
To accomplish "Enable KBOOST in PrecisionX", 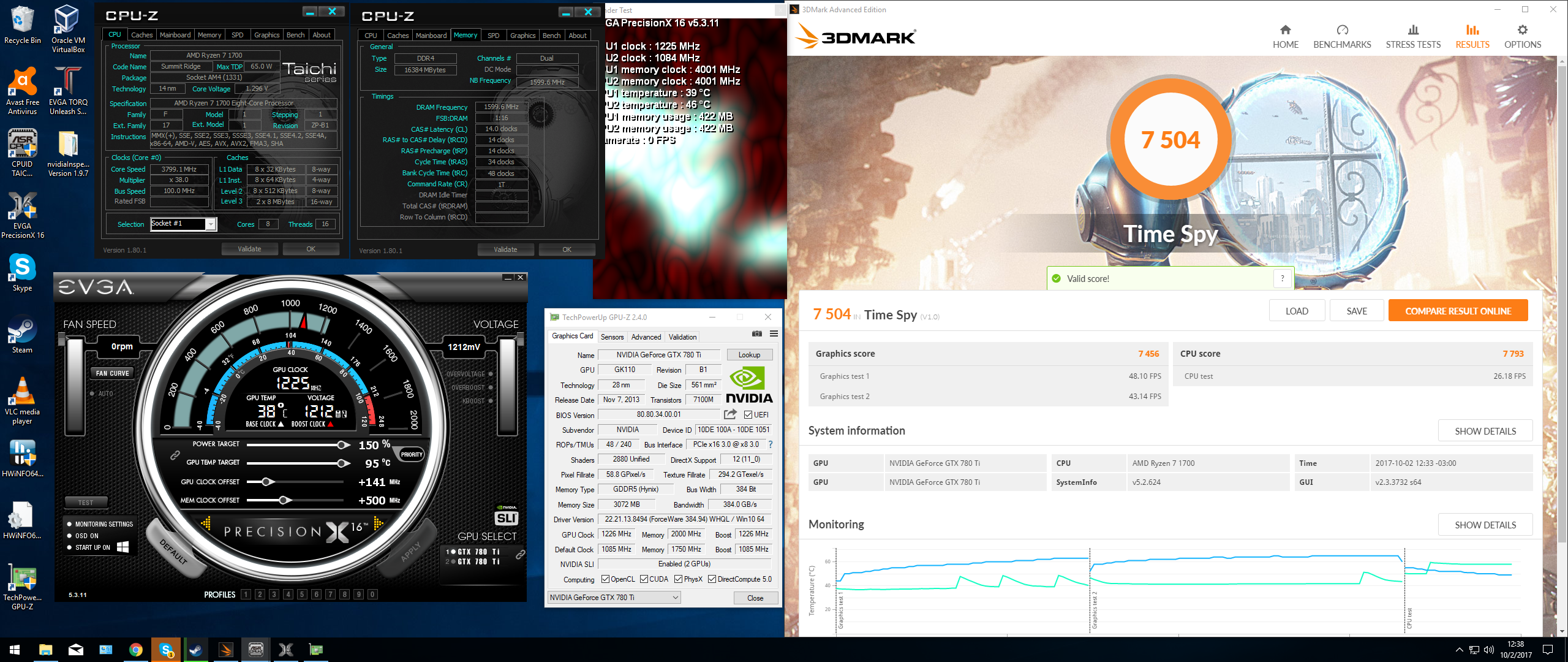I will coord(491,401).
